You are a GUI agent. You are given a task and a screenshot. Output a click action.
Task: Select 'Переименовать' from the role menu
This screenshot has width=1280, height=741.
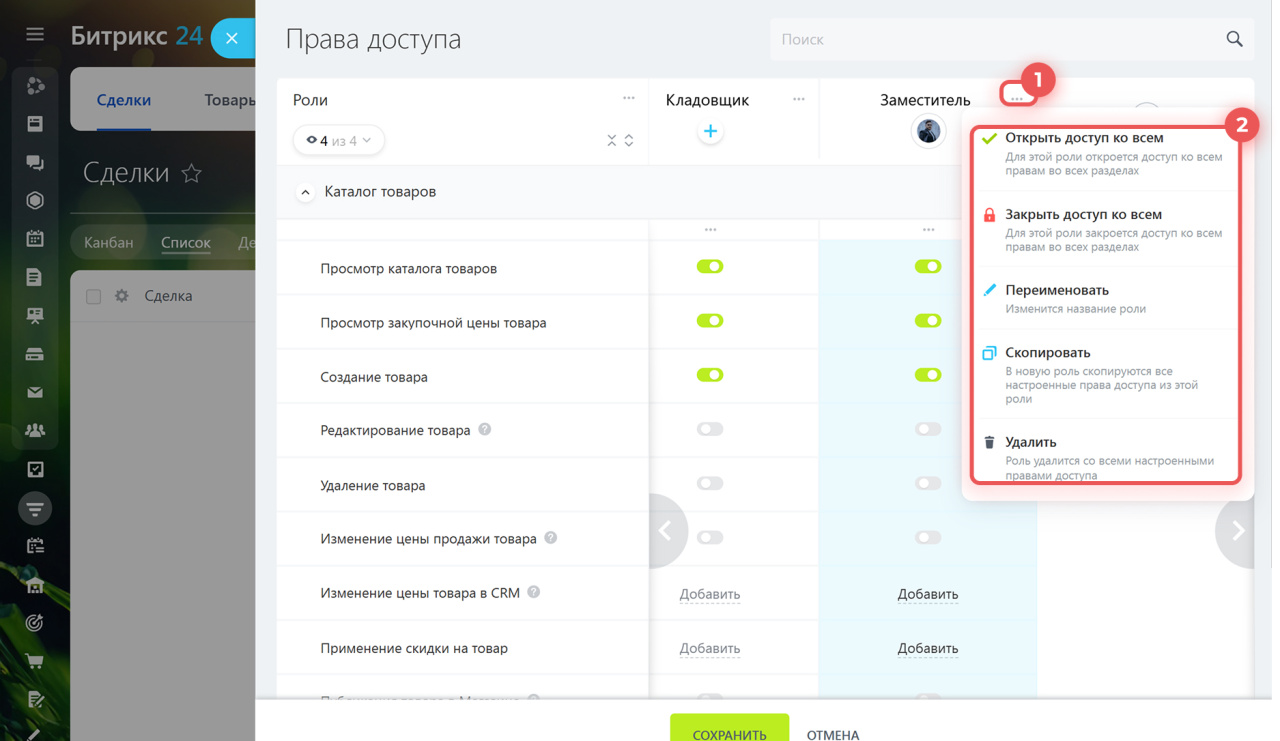(1105, 298)
